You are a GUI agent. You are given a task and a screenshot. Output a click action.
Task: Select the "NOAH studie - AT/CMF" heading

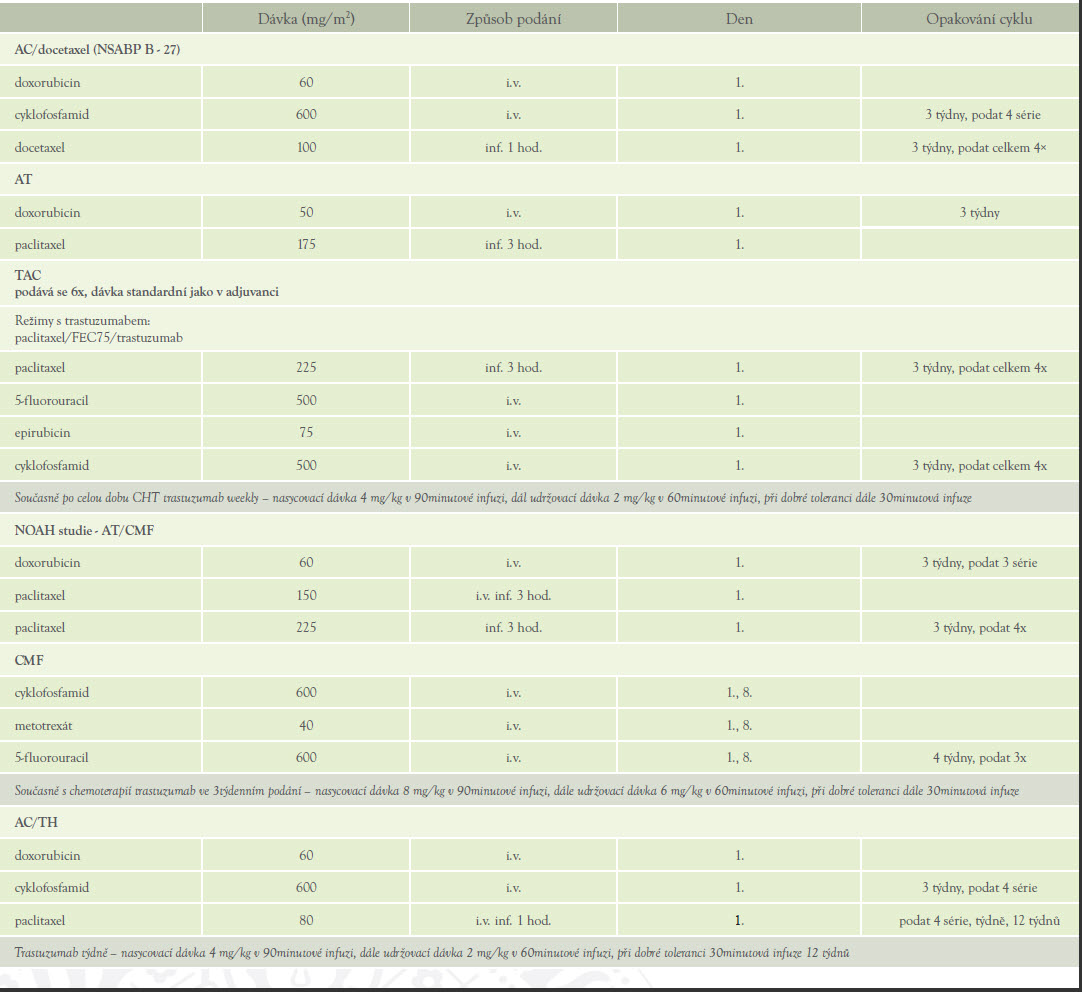(x=83, y=530)
